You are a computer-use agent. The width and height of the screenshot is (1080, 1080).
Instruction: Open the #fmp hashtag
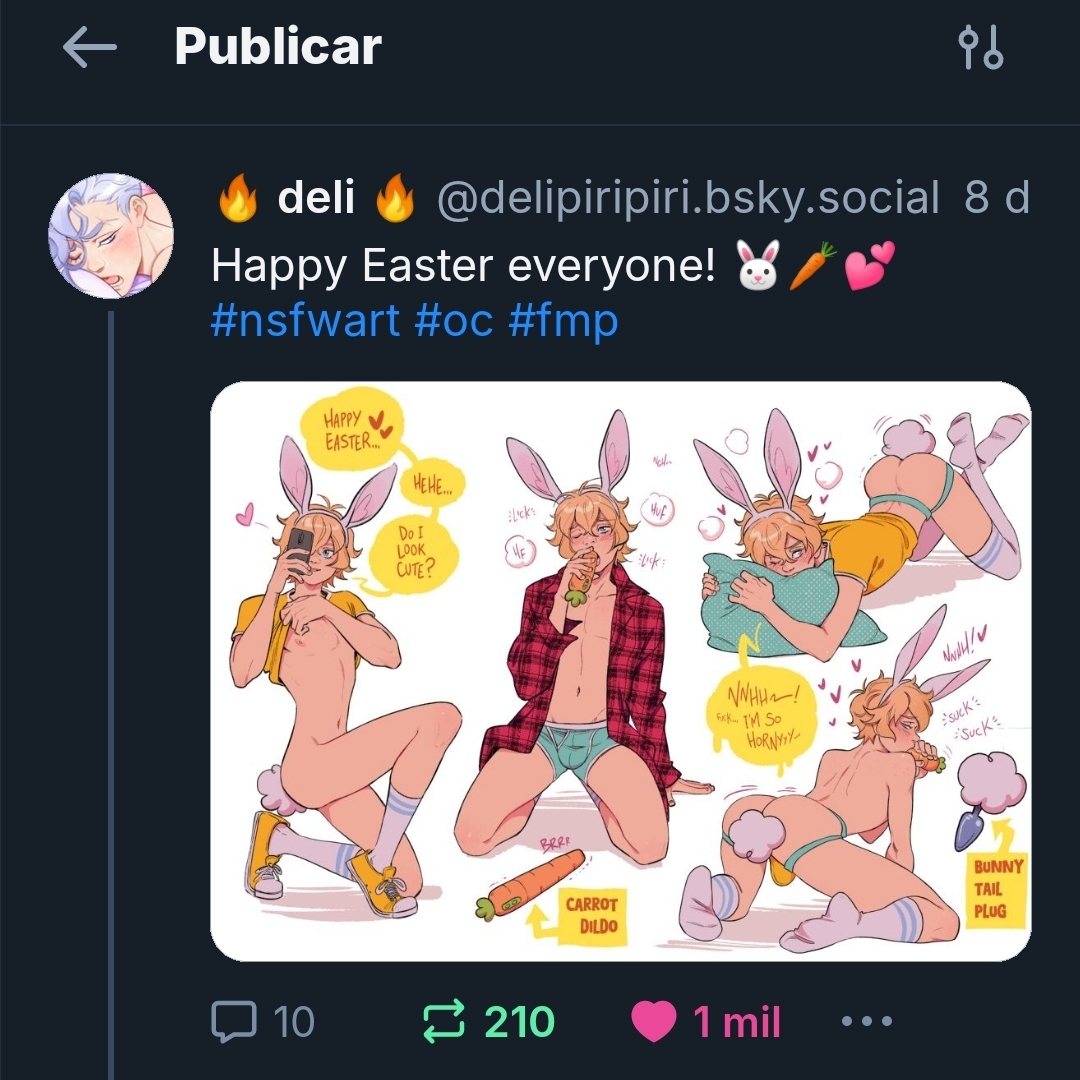pos(563,322)
